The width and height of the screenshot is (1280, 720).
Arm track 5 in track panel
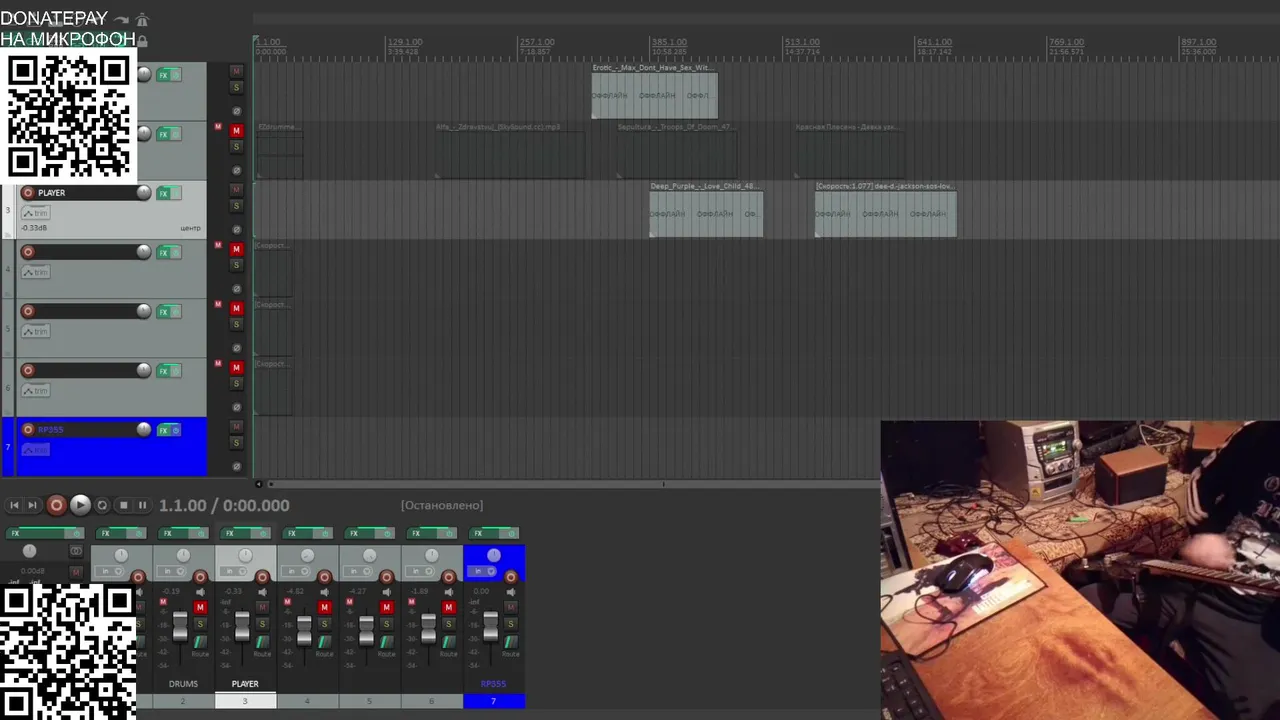(28, 311)
